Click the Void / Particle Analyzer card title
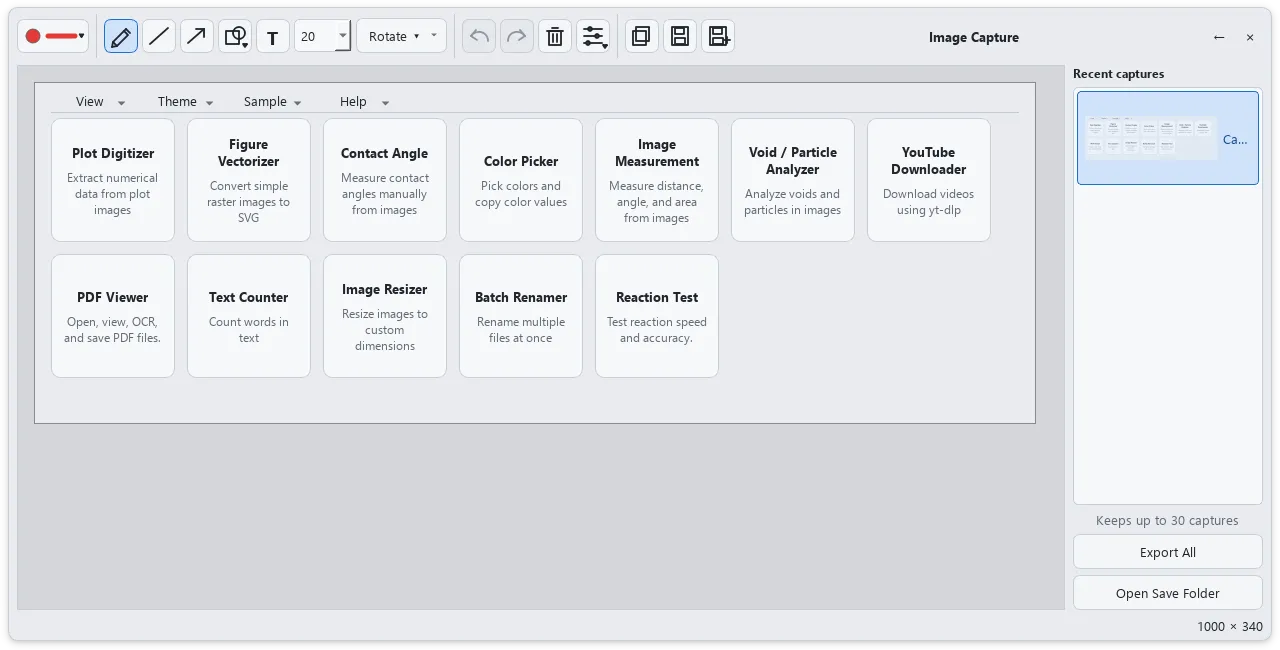Image resolution: width=1280 pixels, height=650 pixels. 793,161
